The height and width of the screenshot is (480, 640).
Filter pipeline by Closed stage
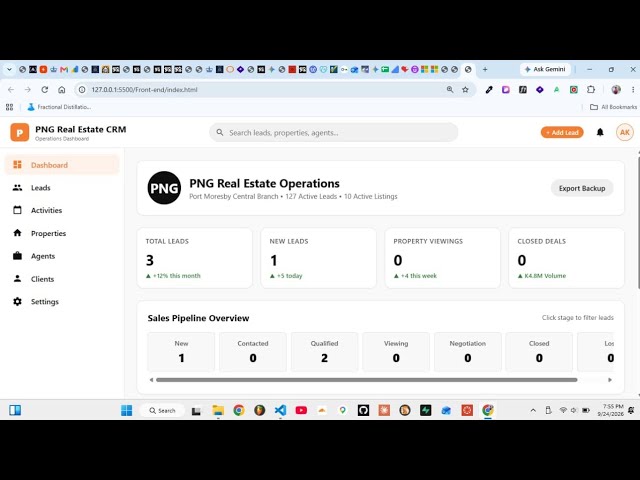[539, 351]
